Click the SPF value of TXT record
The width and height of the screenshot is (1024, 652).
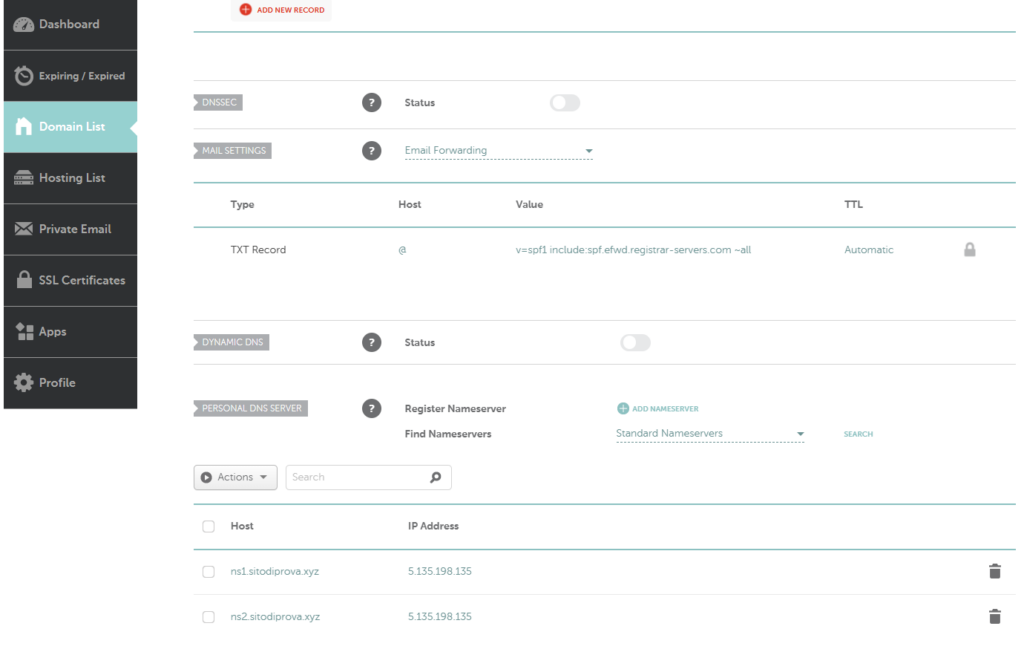click(633, 250)
